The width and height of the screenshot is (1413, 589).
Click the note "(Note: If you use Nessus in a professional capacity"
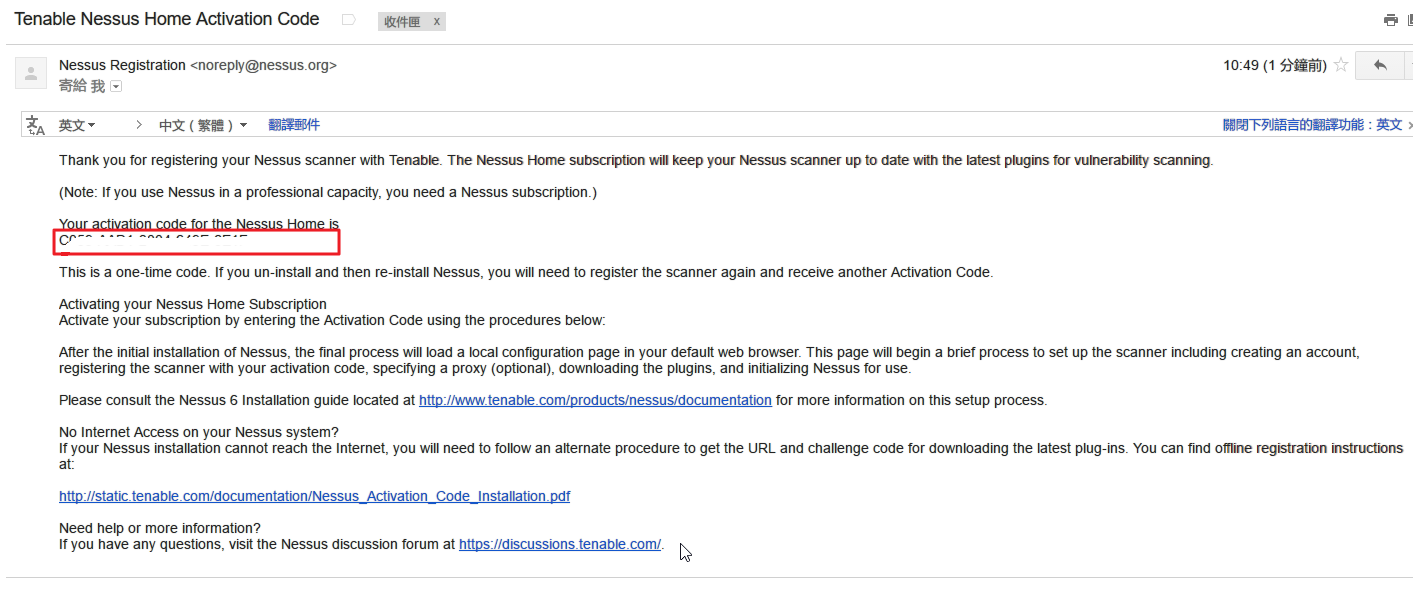pyautogui.click(x=328, y=192)
